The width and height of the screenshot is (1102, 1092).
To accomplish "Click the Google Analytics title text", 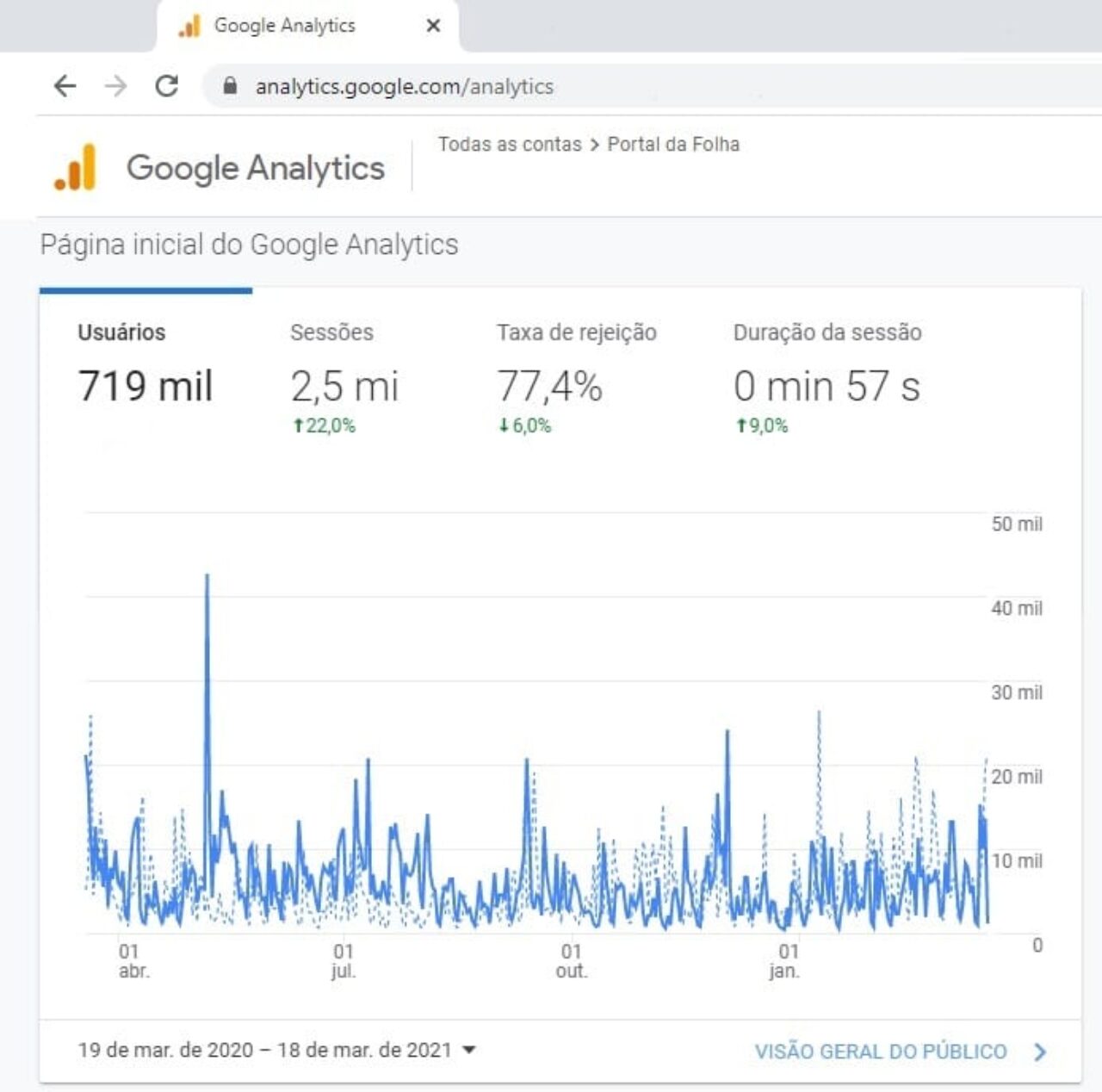I will 256,168.
